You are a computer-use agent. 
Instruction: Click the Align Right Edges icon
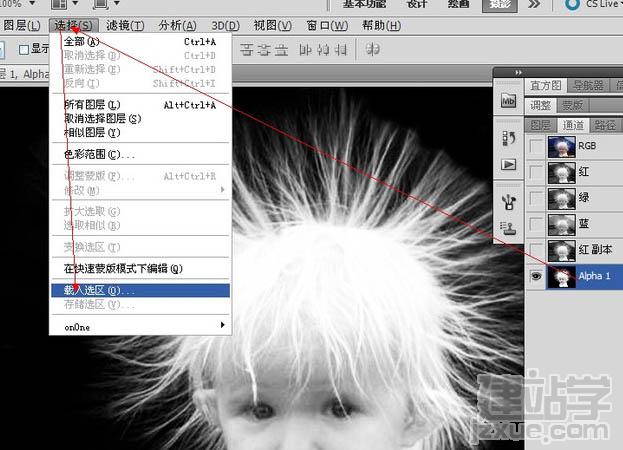pos(341,50)
